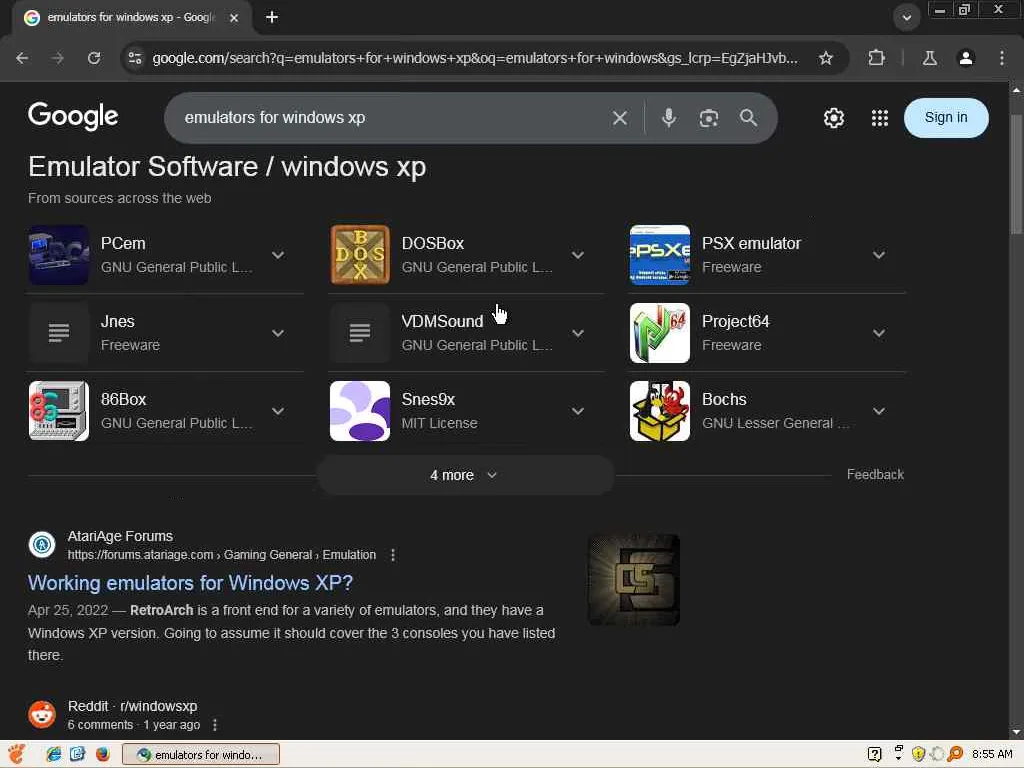Click the Reddit site favicon
Image resolution: width=1024 pixels, height=768 pixels.
42,714
